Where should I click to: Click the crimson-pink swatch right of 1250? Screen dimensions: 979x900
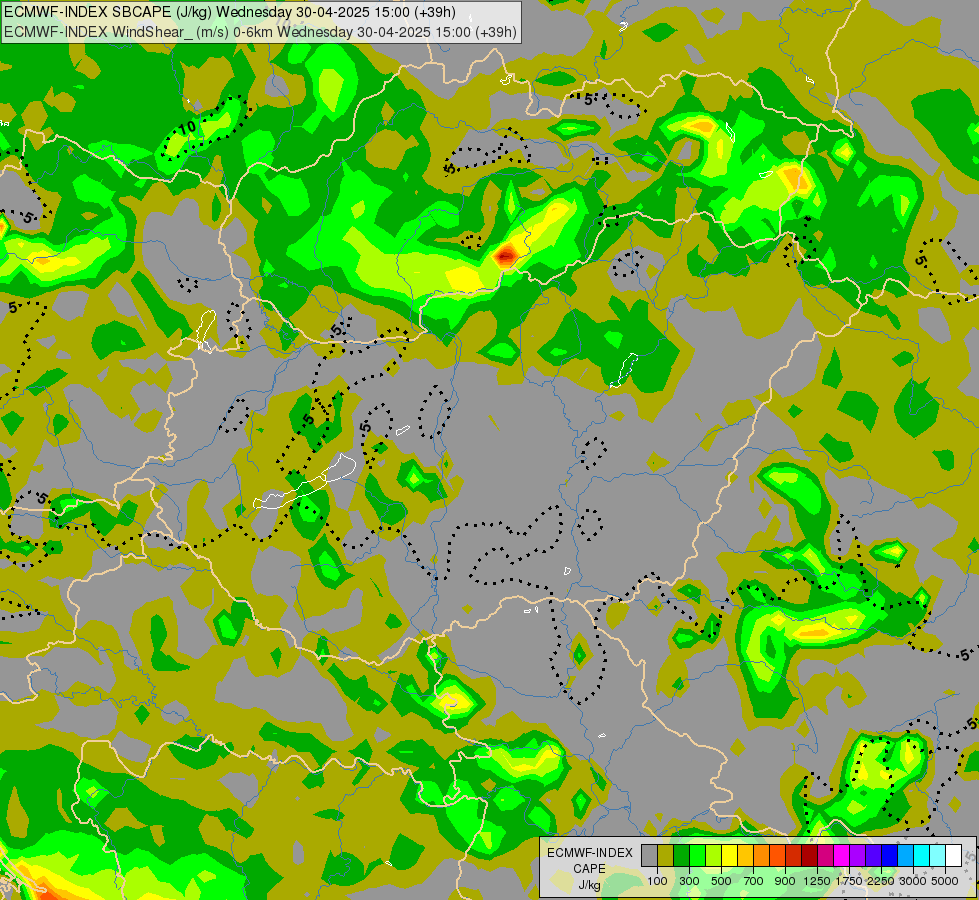tap(825, 856)
